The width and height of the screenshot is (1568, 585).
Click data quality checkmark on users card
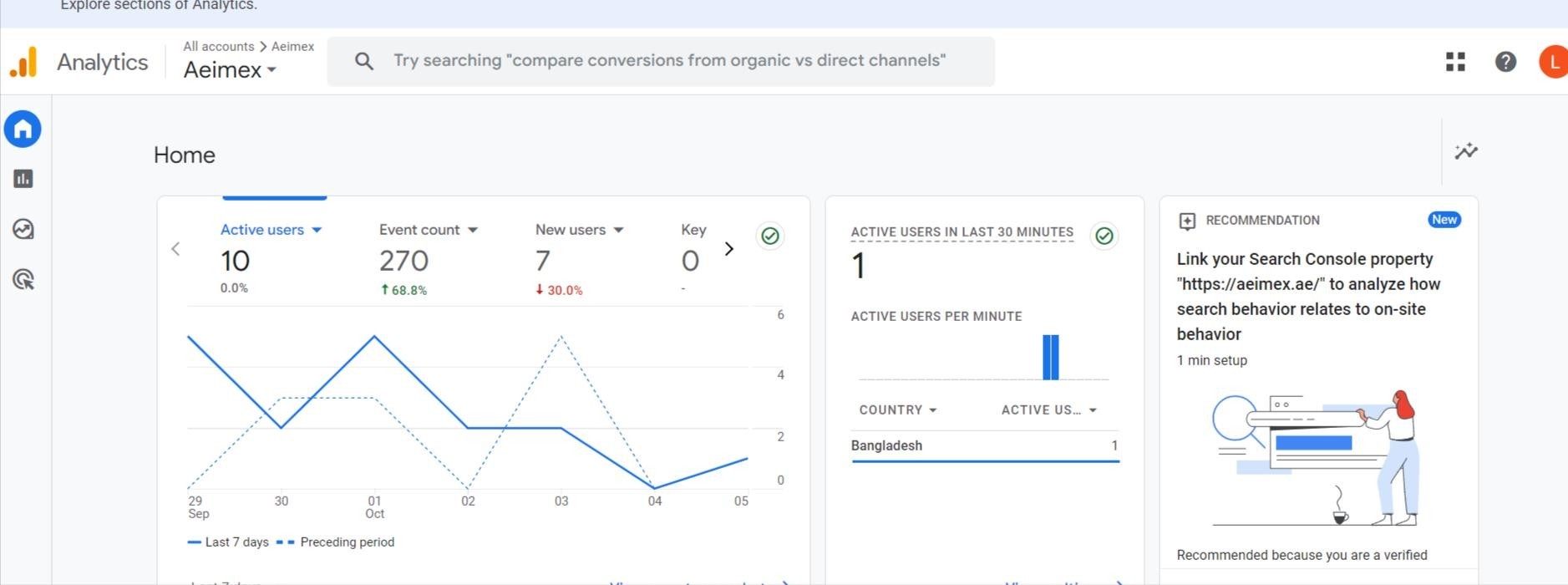(770, 237)
